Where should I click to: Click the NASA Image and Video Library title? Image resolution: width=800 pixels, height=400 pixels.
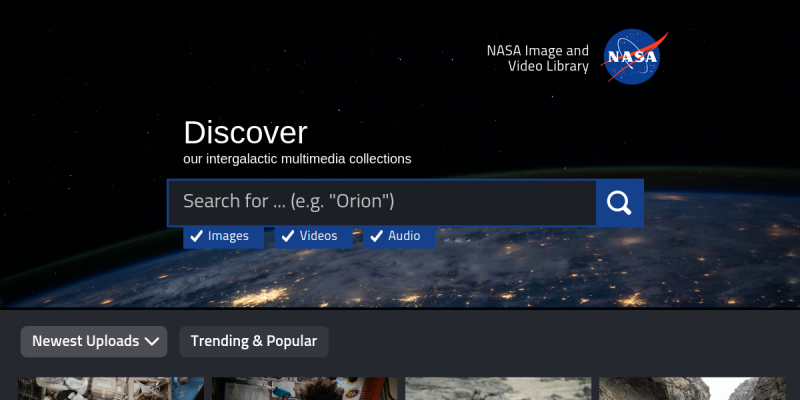[x=538, y=59]
